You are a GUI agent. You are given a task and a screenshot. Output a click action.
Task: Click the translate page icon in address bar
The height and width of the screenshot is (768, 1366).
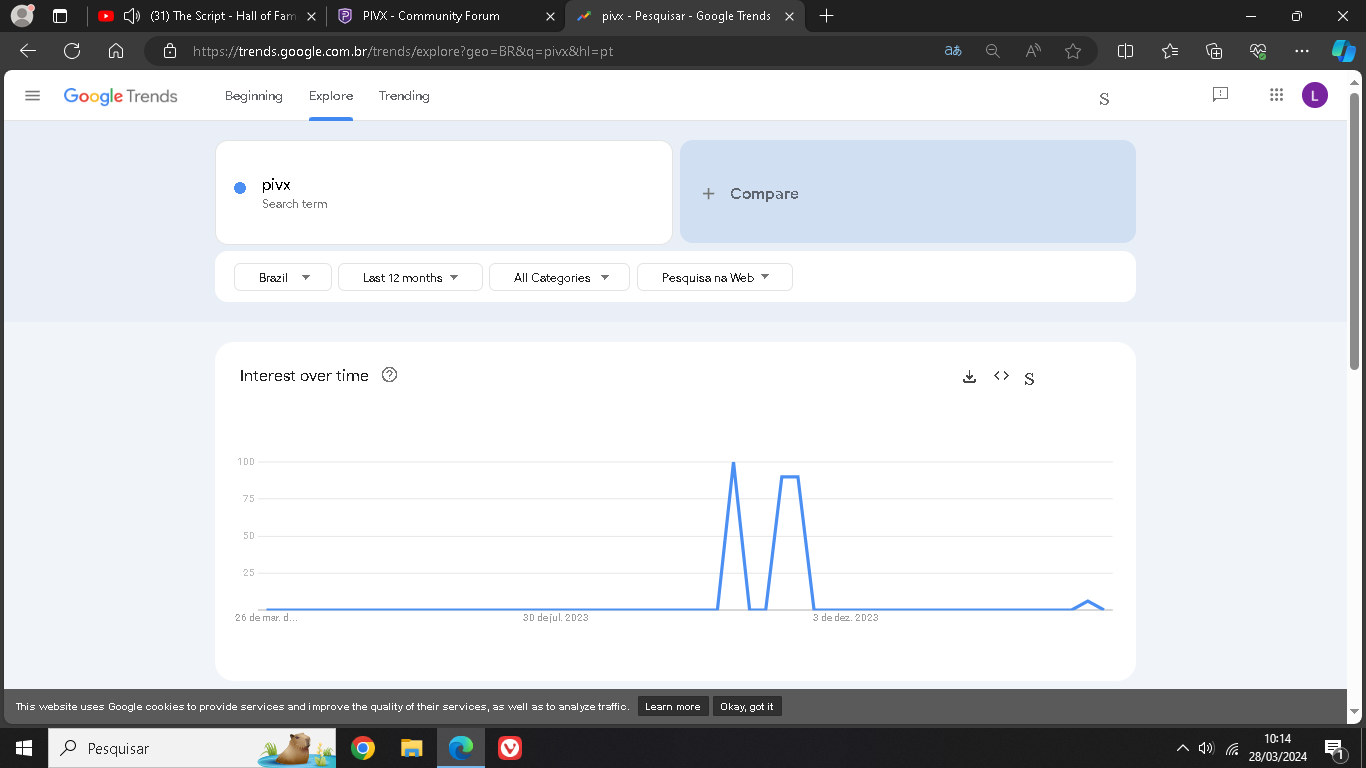[953, 51]
